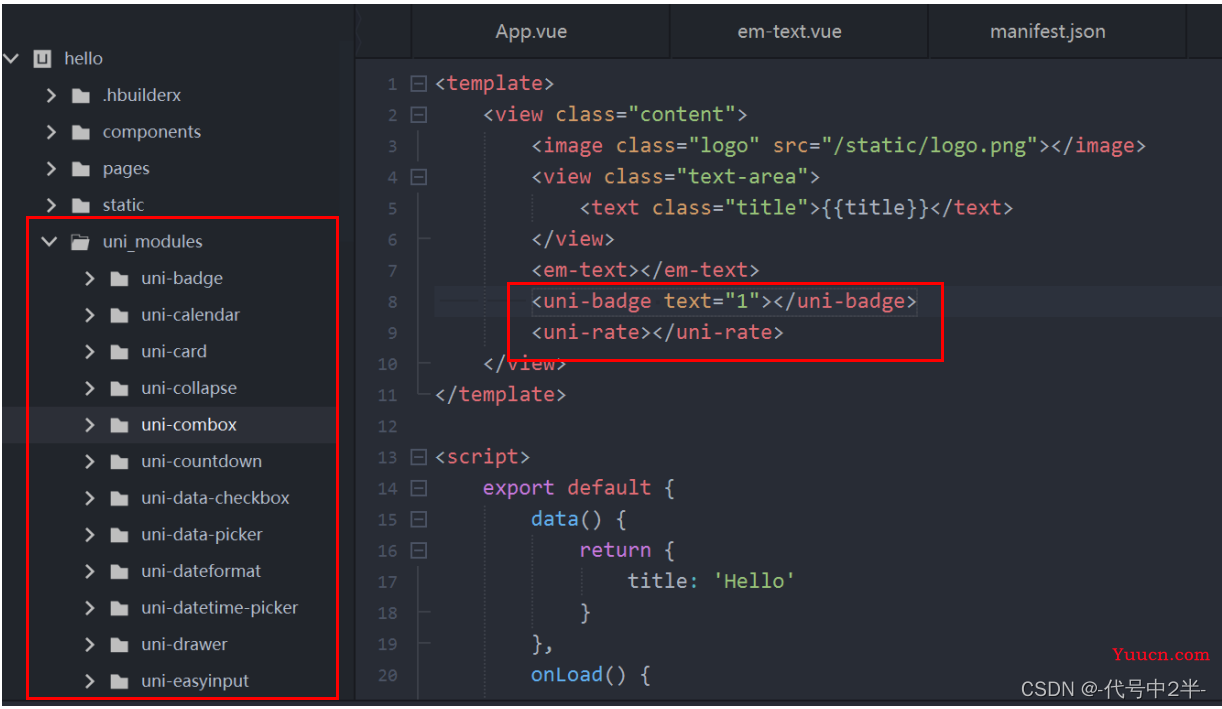Screen dimensions: 1222x709
Task: Open the manifest.json tab
Action: point(1048,31)
